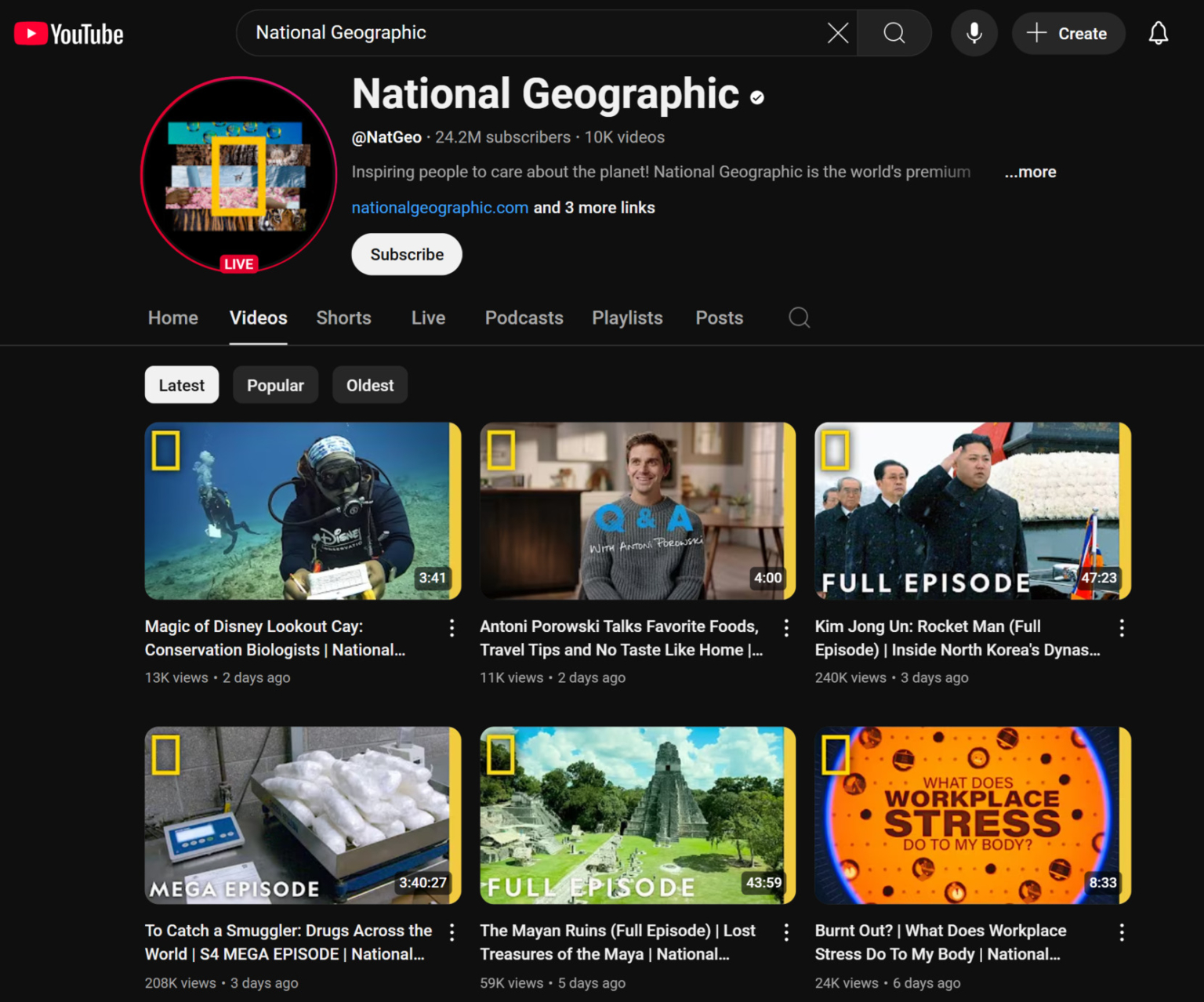Screen dimensions: 1204x1002
Task: Open the channel search icon next to Posts
Action: [799, 318]
